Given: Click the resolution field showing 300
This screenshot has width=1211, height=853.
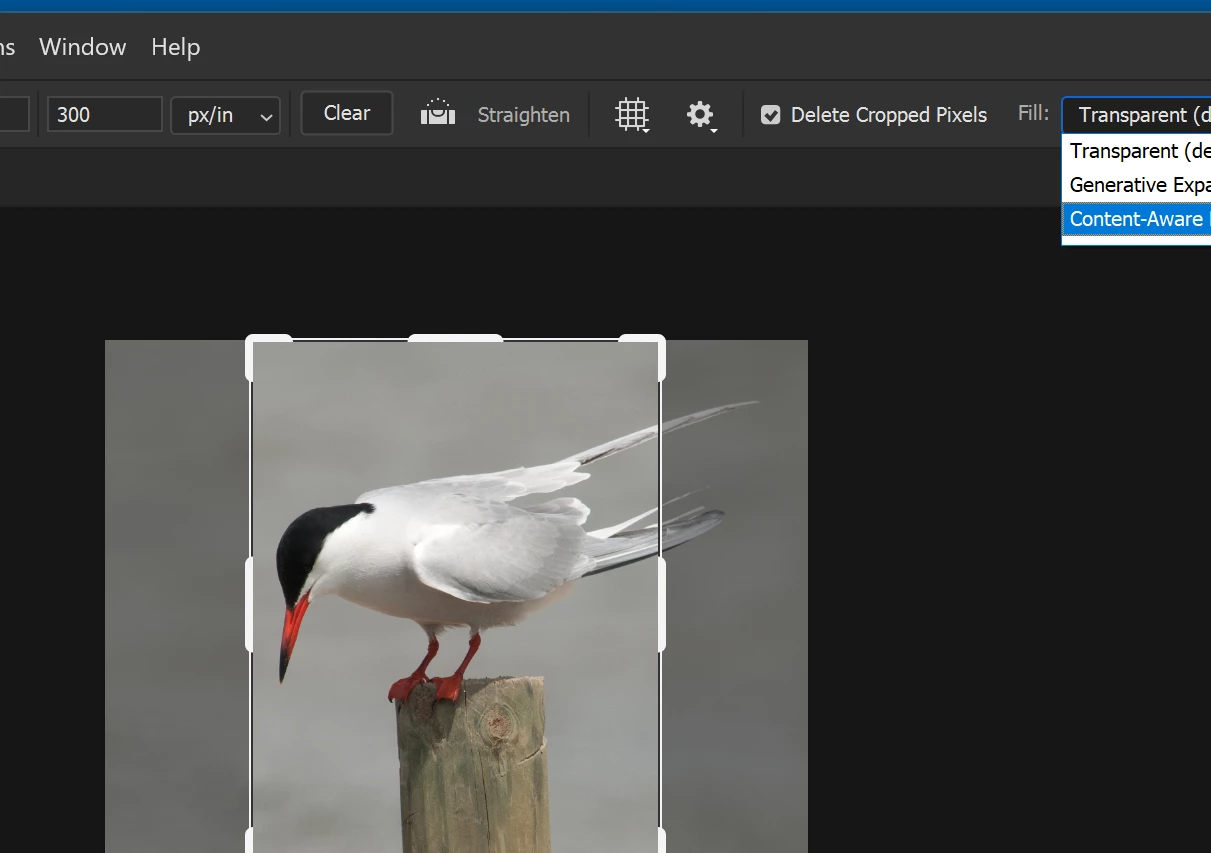Looking at the screenshot, I should 104,115.
